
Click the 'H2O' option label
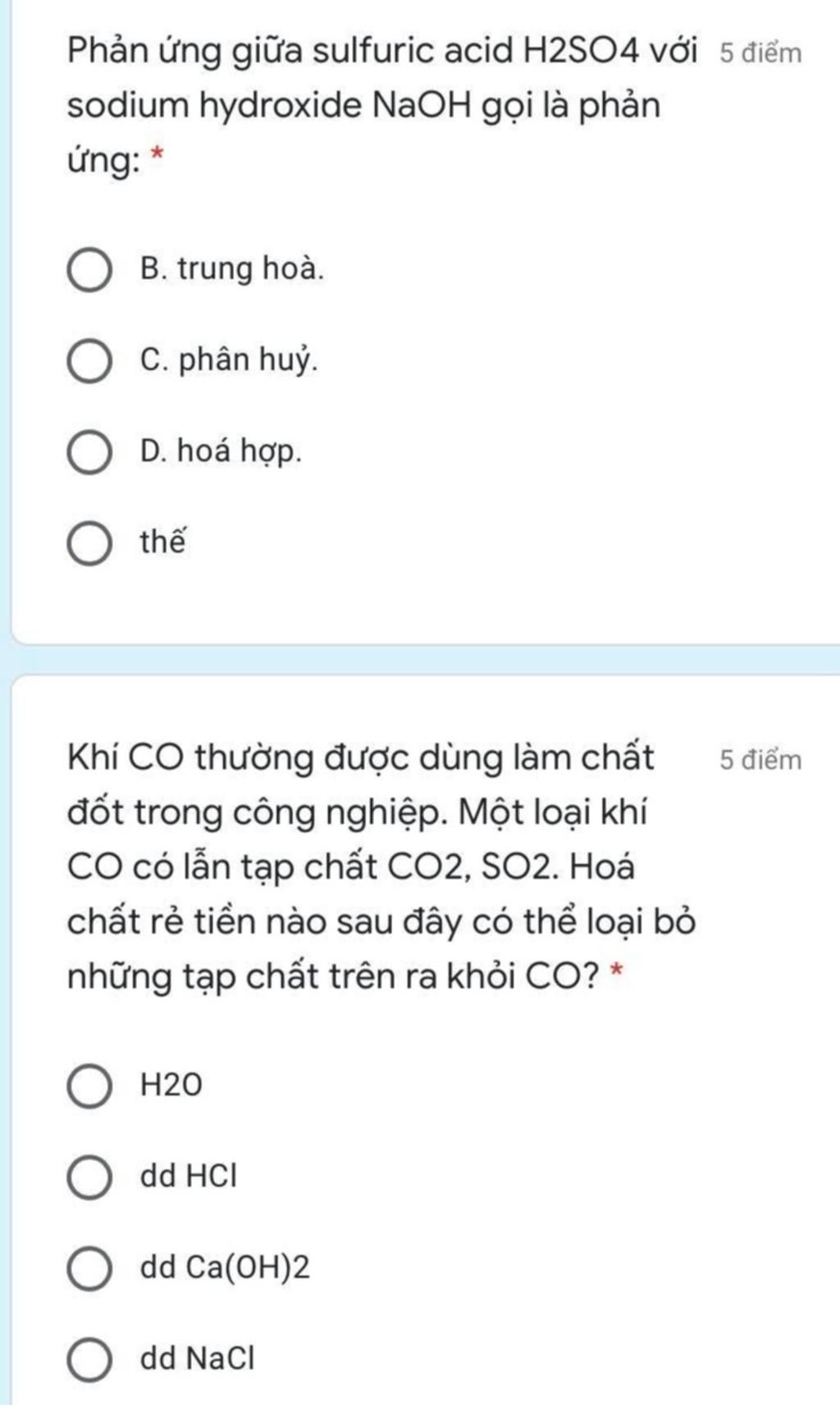coord(171,1086)
